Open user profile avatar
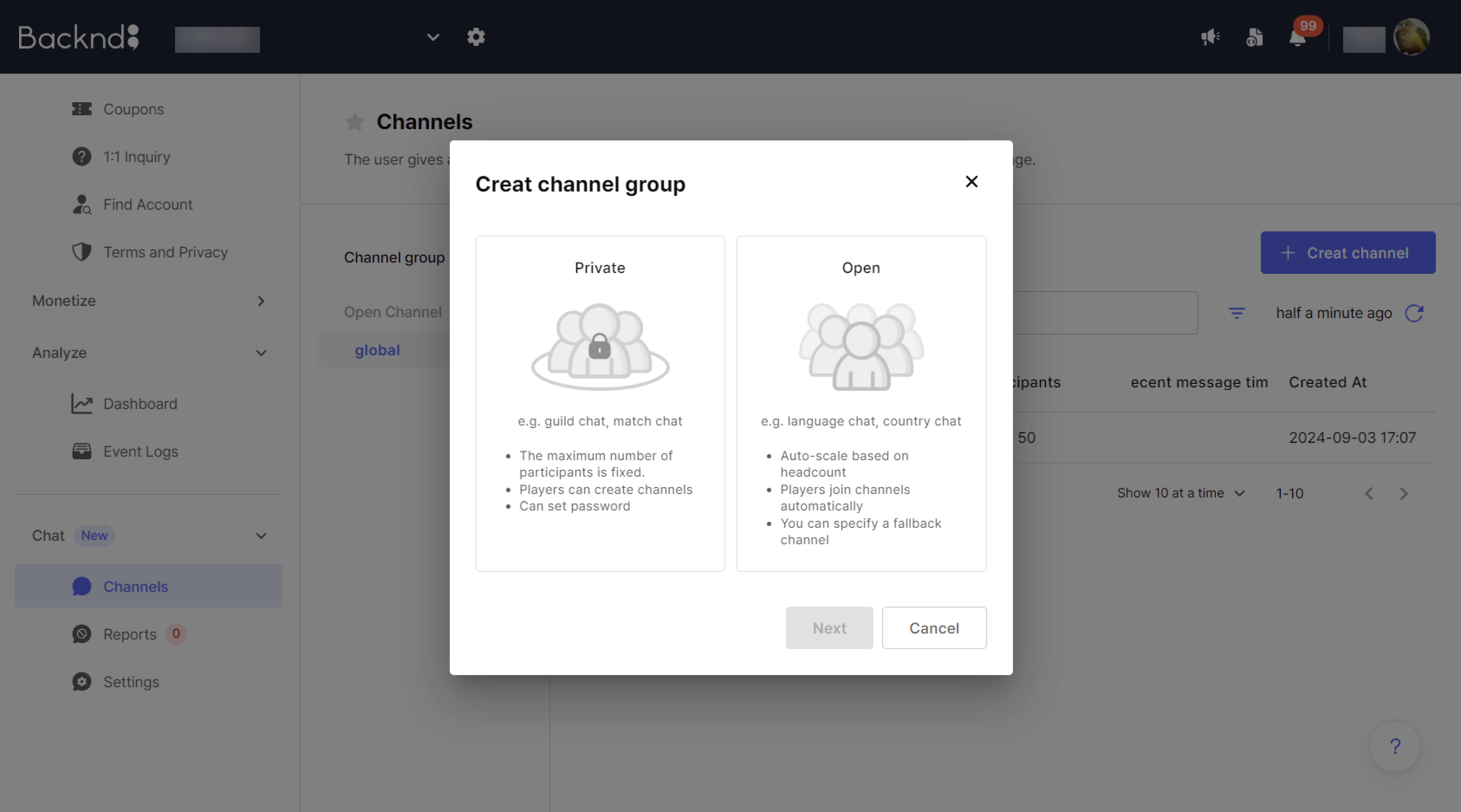 [1411, 37]
